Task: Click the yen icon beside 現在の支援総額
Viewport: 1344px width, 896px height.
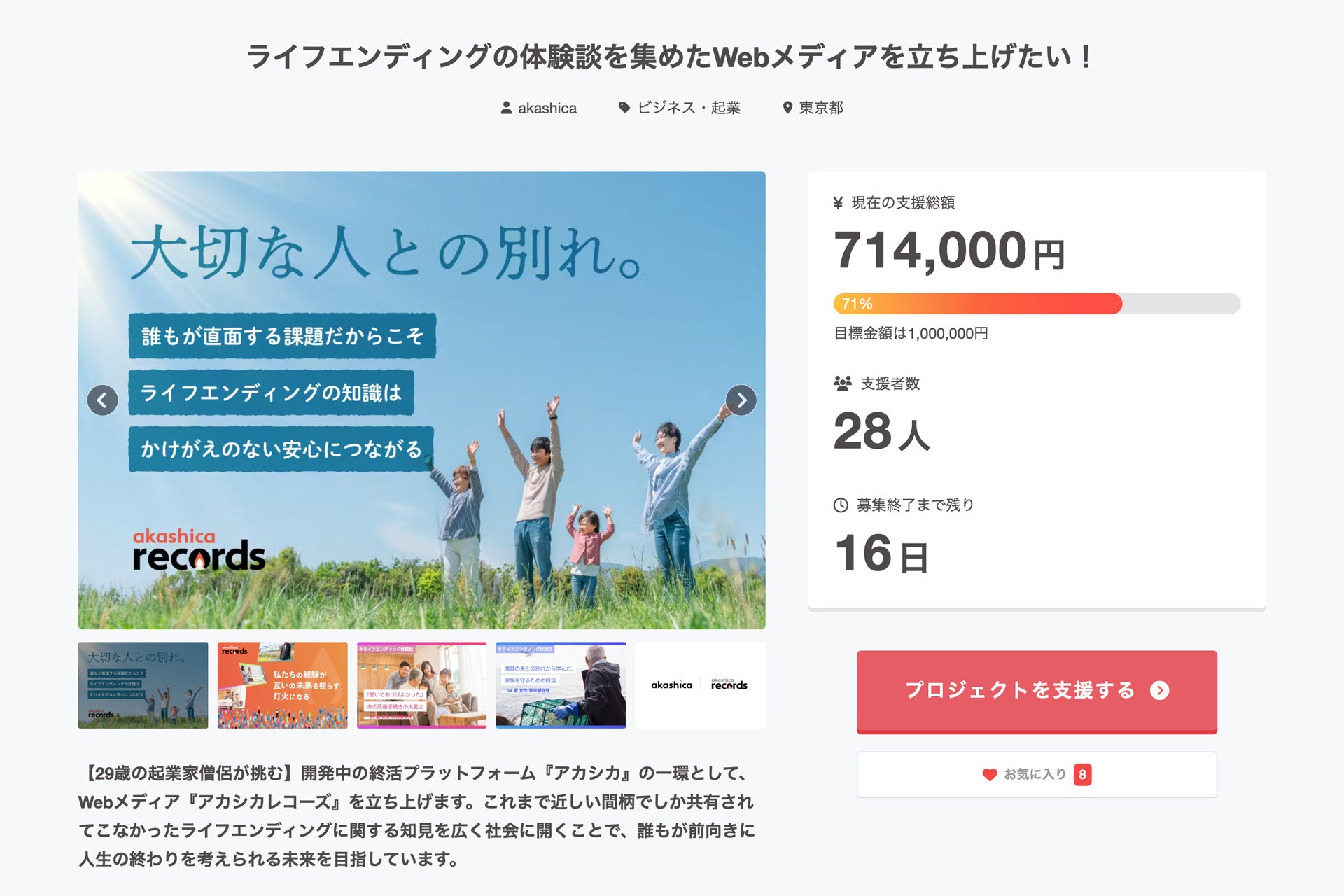Action: pos(838,203)
